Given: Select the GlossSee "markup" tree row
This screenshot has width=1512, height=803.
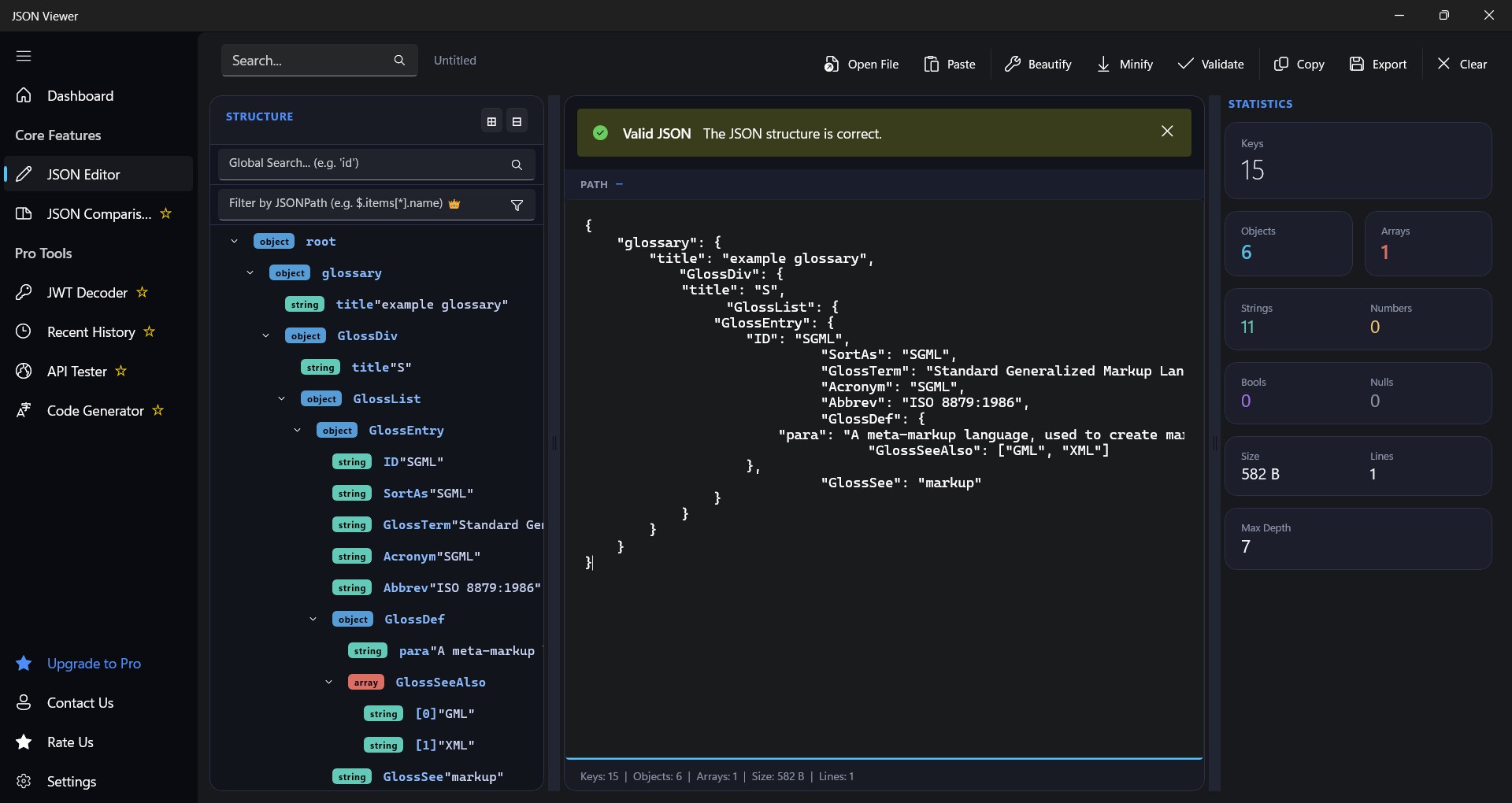Looking at the screenshot, I should click(x=418, y=776).
